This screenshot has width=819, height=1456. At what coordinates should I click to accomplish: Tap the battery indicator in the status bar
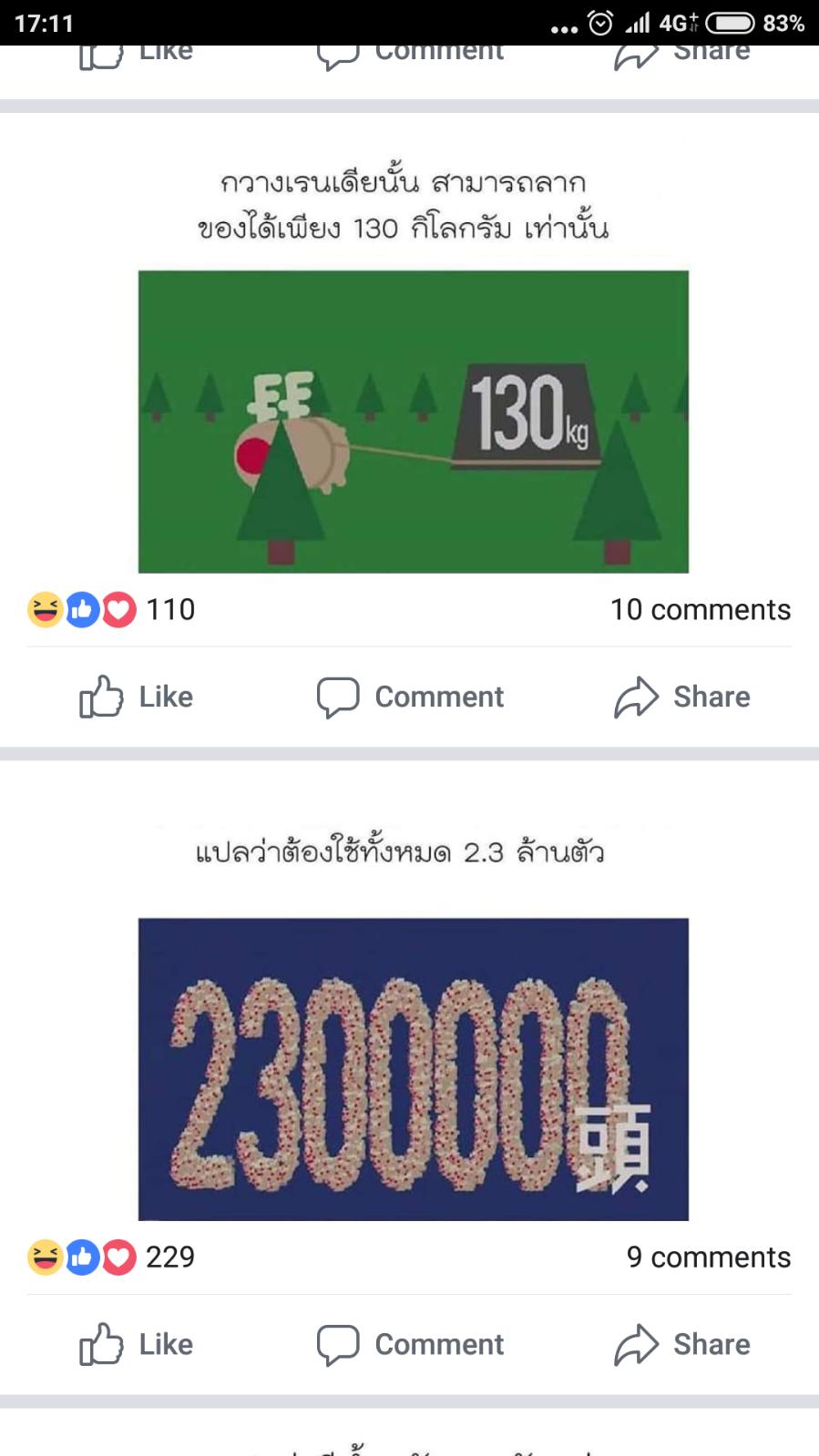point(730,23)
